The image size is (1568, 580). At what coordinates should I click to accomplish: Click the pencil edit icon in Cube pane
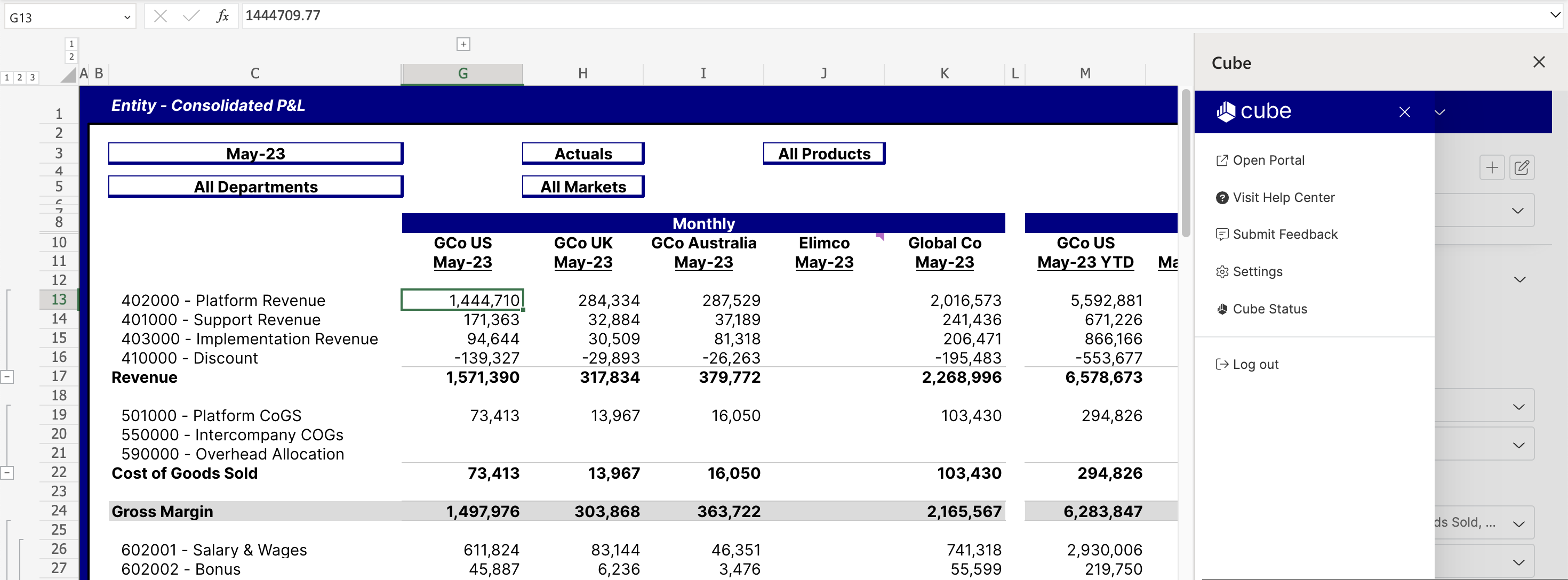pos(1522,167)
